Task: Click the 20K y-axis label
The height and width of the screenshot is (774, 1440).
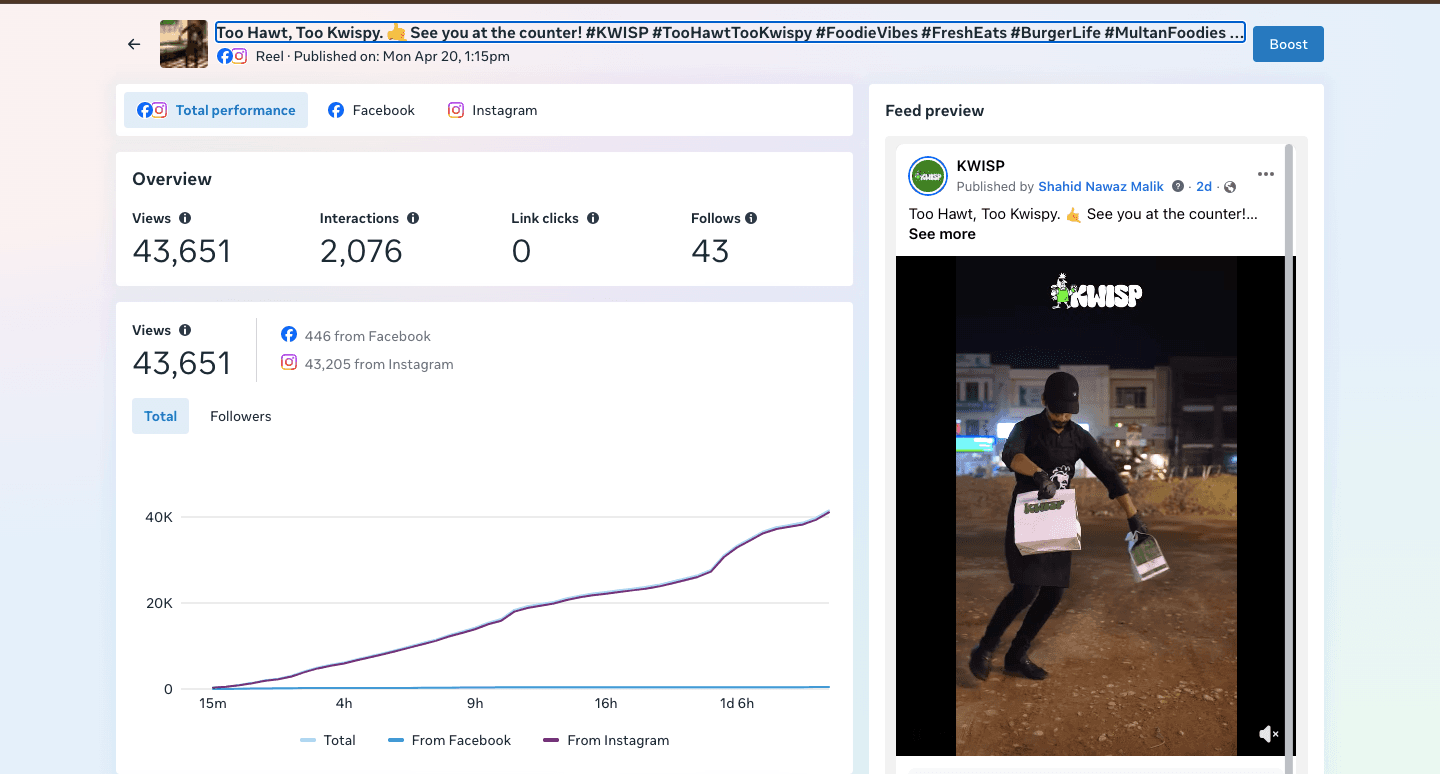Action: pyautogui.click(x=160, y=603)
